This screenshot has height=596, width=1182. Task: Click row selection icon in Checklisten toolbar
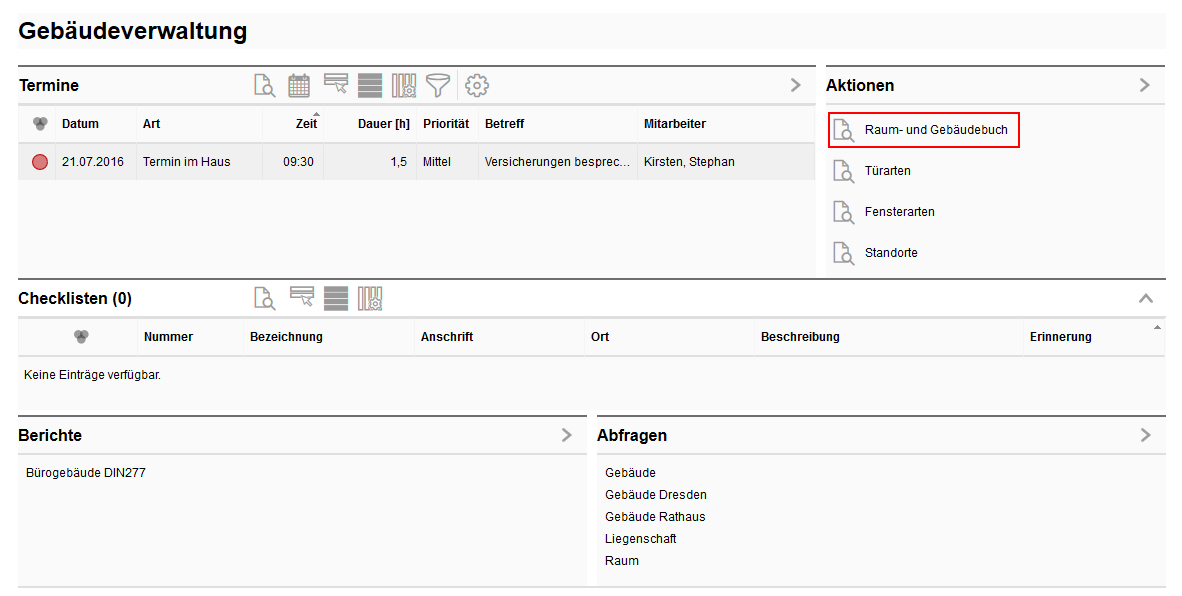(302, 297)
